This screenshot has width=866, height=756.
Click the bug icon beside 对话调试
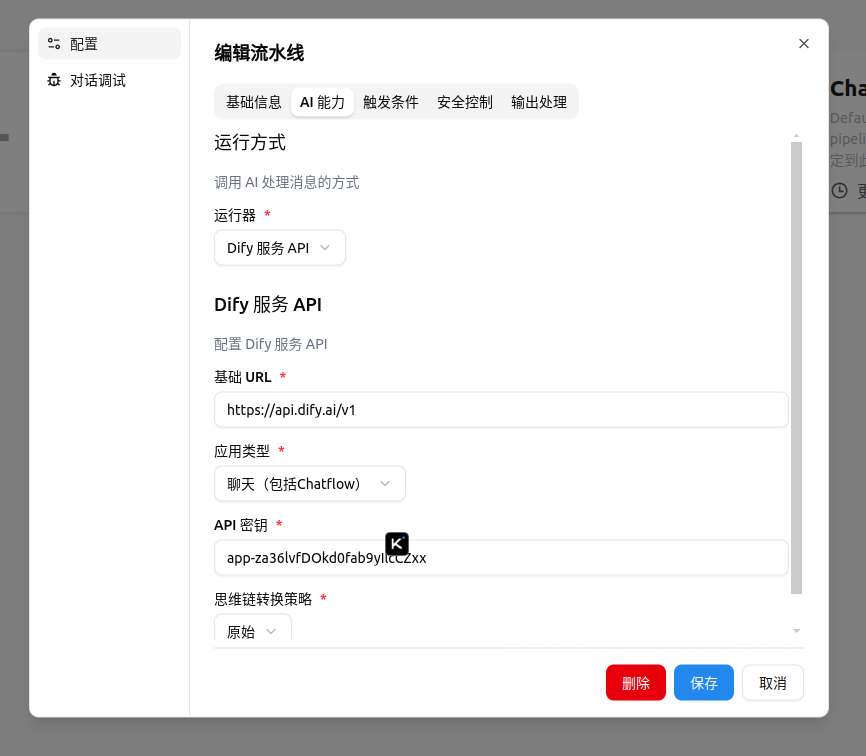pos(54,81)
